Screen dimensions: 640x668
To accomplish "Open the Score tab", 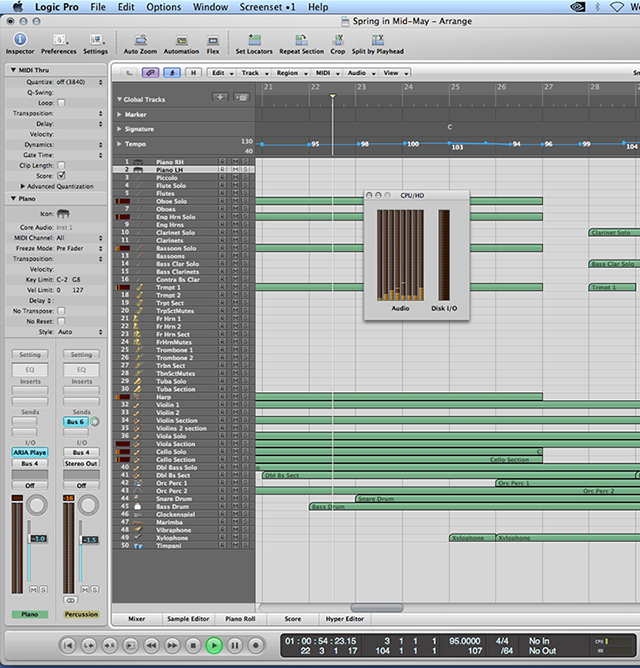I will [x=293, y=619].
